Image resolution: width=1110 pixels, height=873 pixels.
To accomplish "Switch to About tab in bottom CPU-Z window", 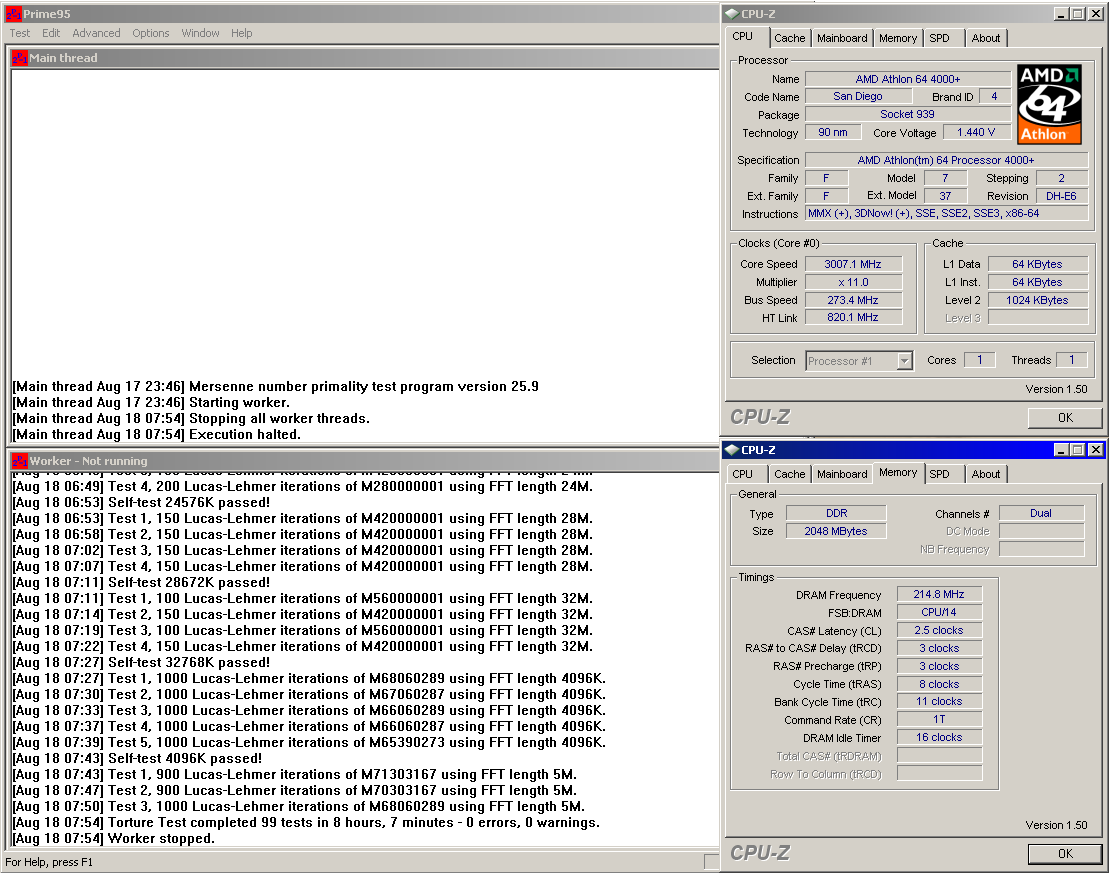I will point(985,474).
